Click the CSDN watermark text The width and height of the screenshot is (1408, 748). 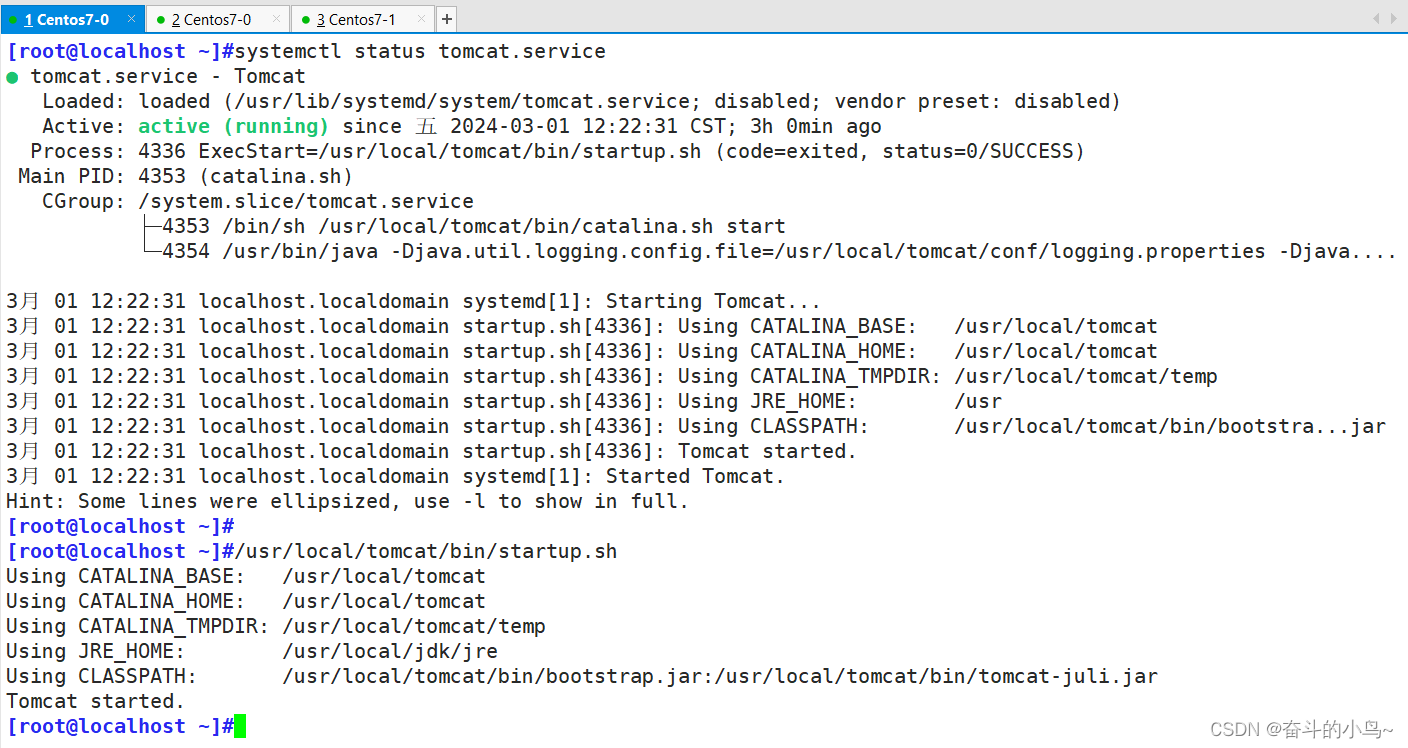coord(1301,729)
